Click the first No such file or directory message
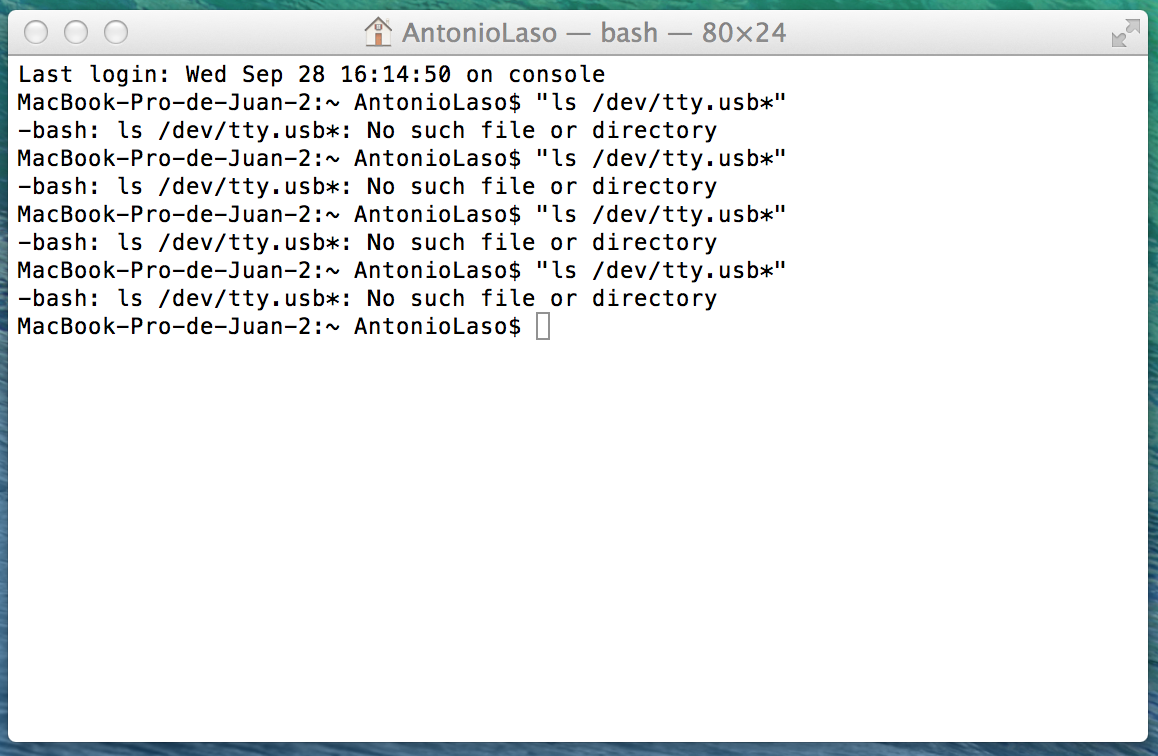 (x=541, y=131)
